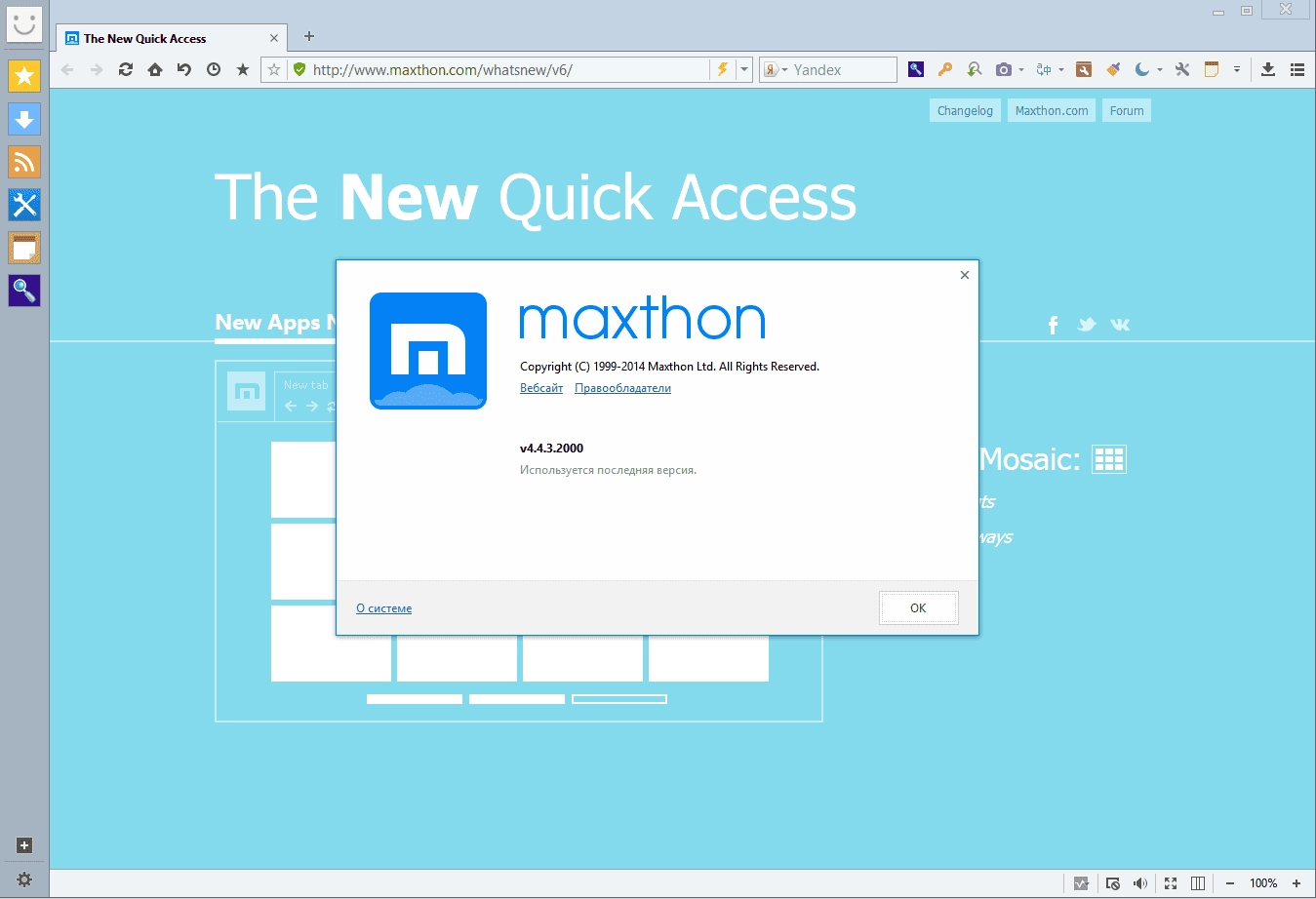Decrease zoom with the minus button

point(1230,883)
